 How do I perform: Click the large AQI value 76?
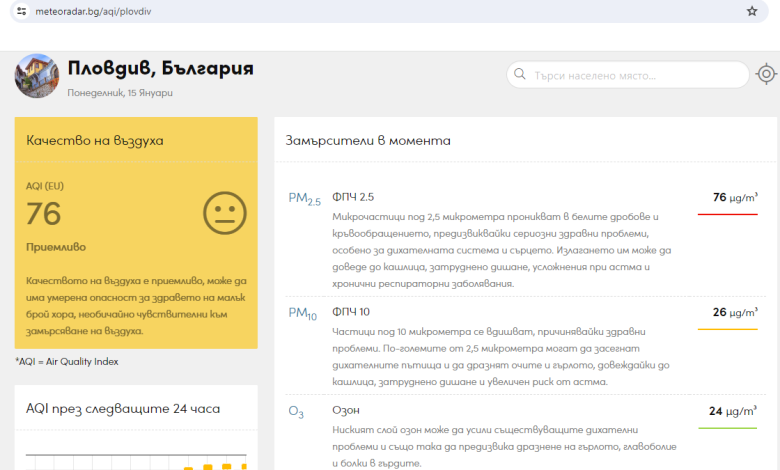coord(44,214)
